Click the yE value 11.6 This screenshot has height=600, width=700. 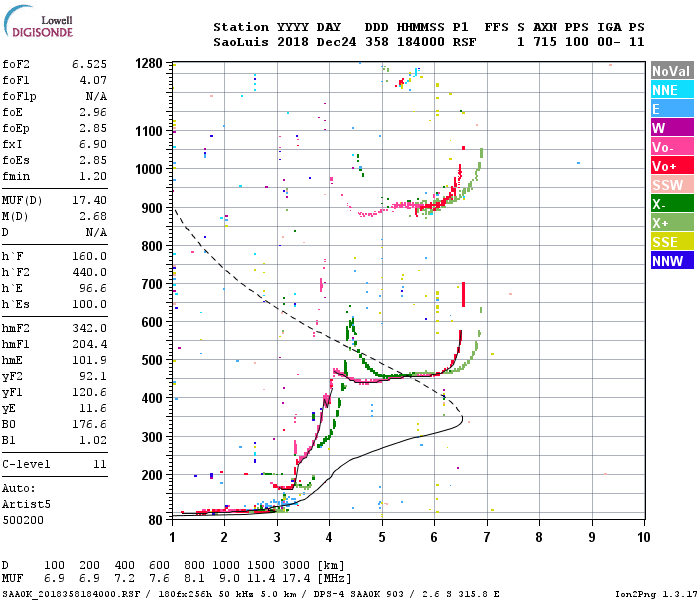pos(93,408)
